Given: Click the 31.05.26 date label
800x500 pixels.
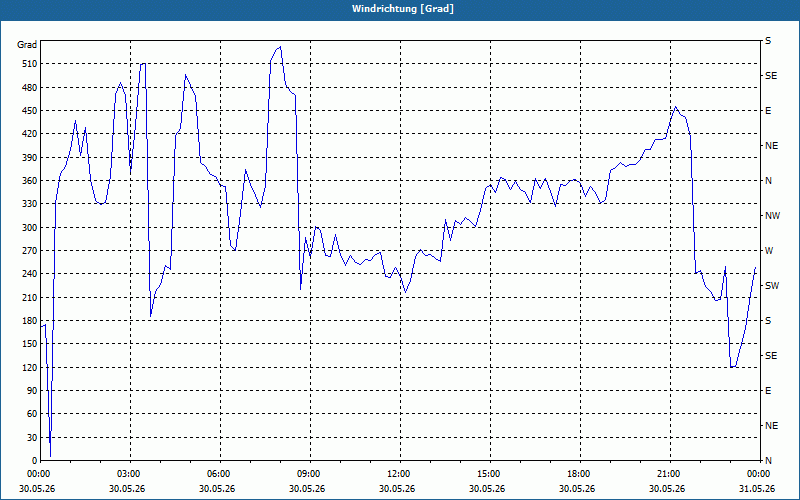Looking at the screenshot, I should 757,488.
